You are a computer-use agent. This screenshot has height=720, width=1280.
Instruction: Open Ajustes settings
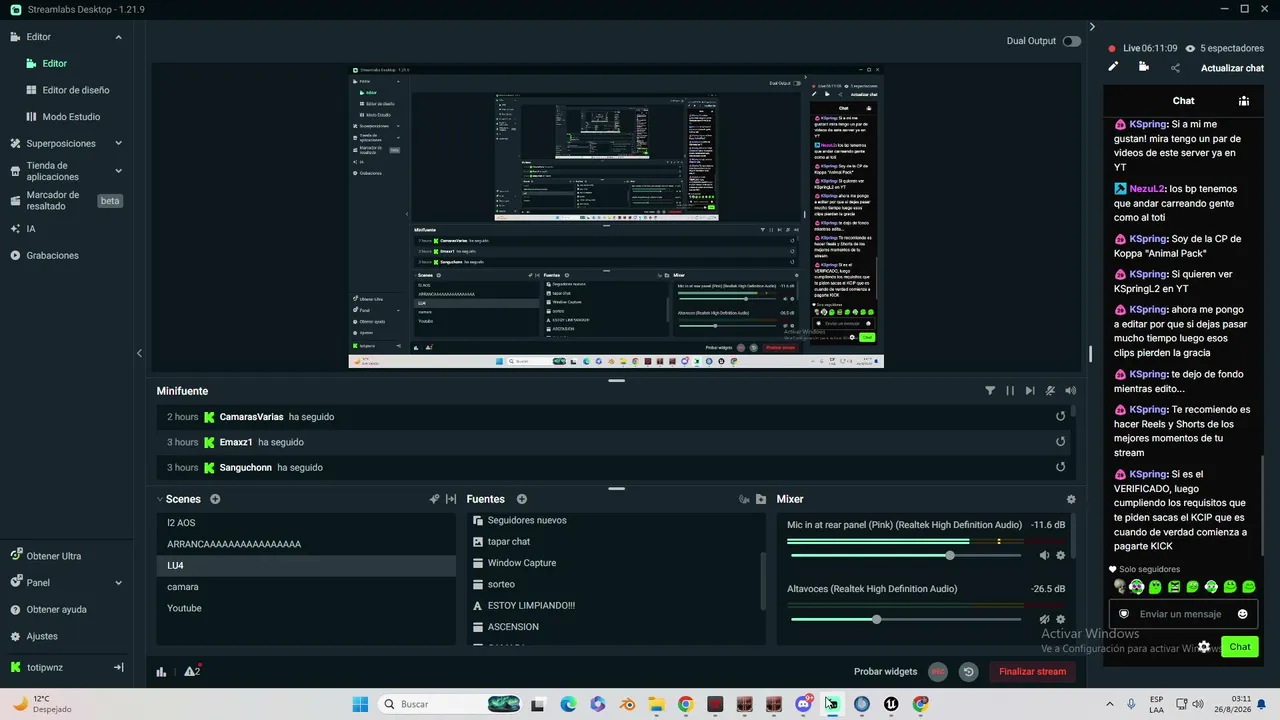pyautogui.click(x=42, y=636)
